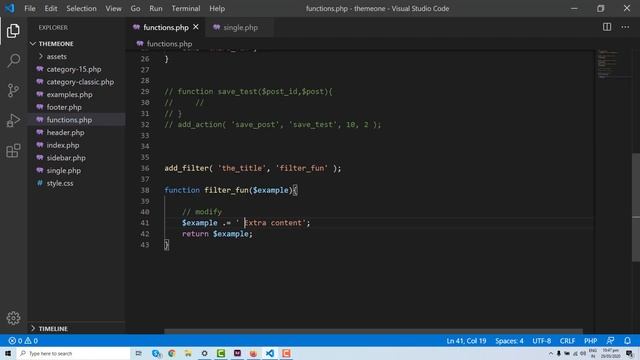Show hidden system tray icons
The width and height of the screenshot is (640, 360).
point(551,353)
